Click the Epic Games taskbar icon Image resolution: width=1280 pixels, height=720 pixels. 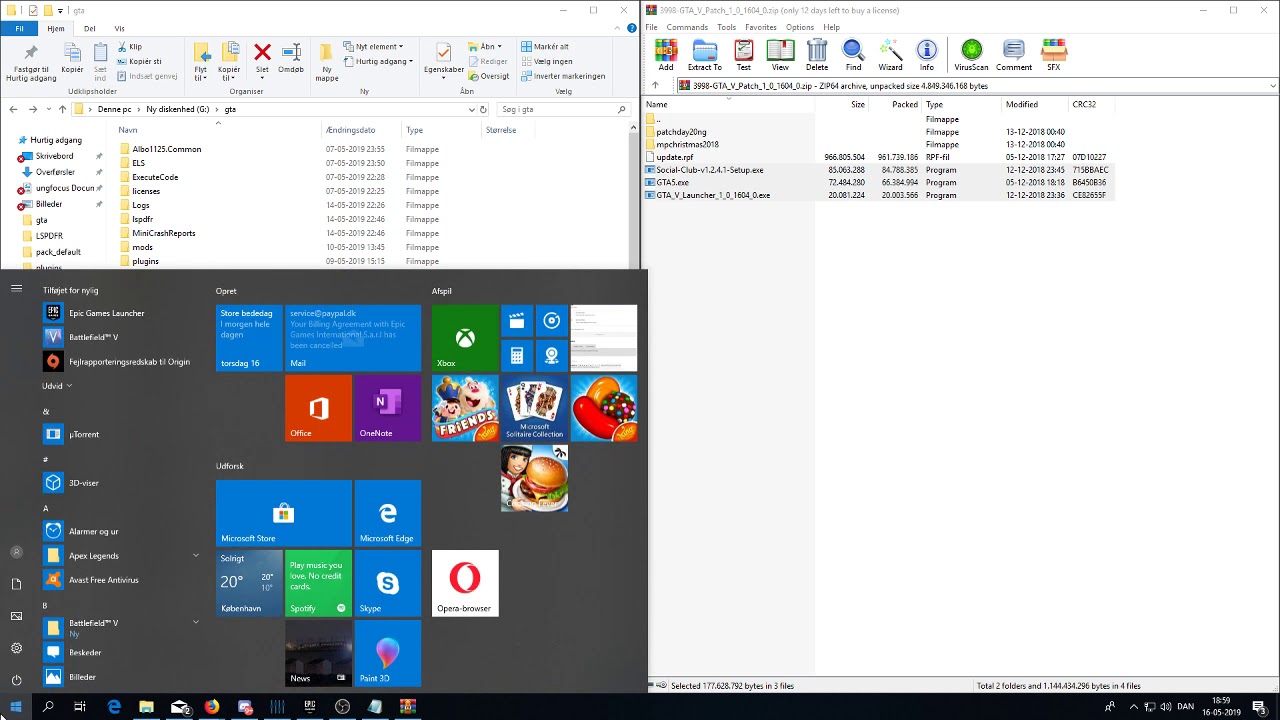tap(310, 707)
